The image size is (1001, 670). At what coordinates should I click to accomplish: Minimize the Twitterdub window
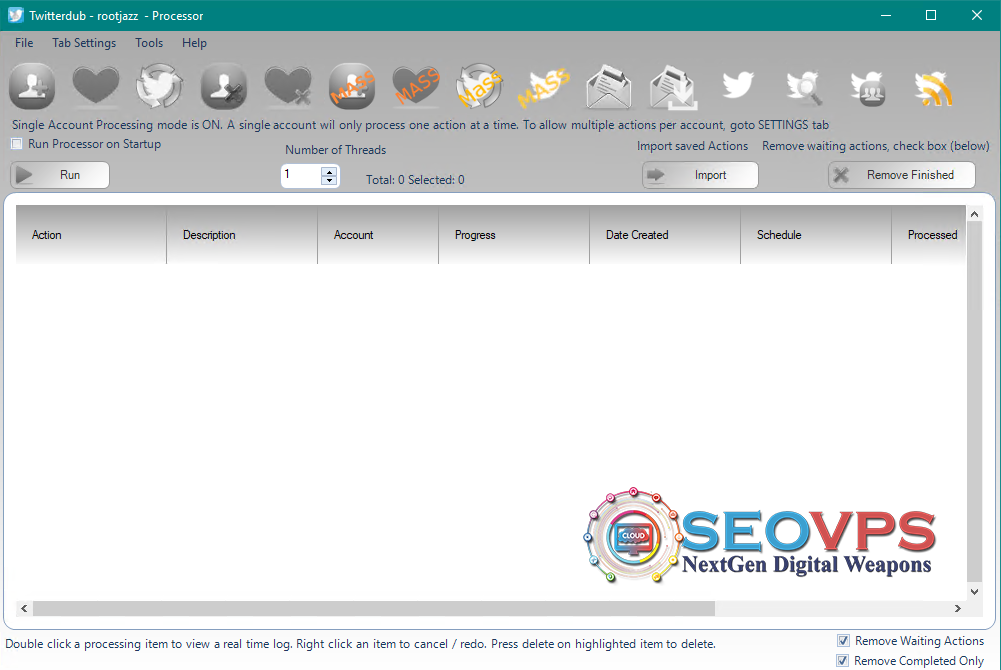pyautogui.click(x=885, y=15)
